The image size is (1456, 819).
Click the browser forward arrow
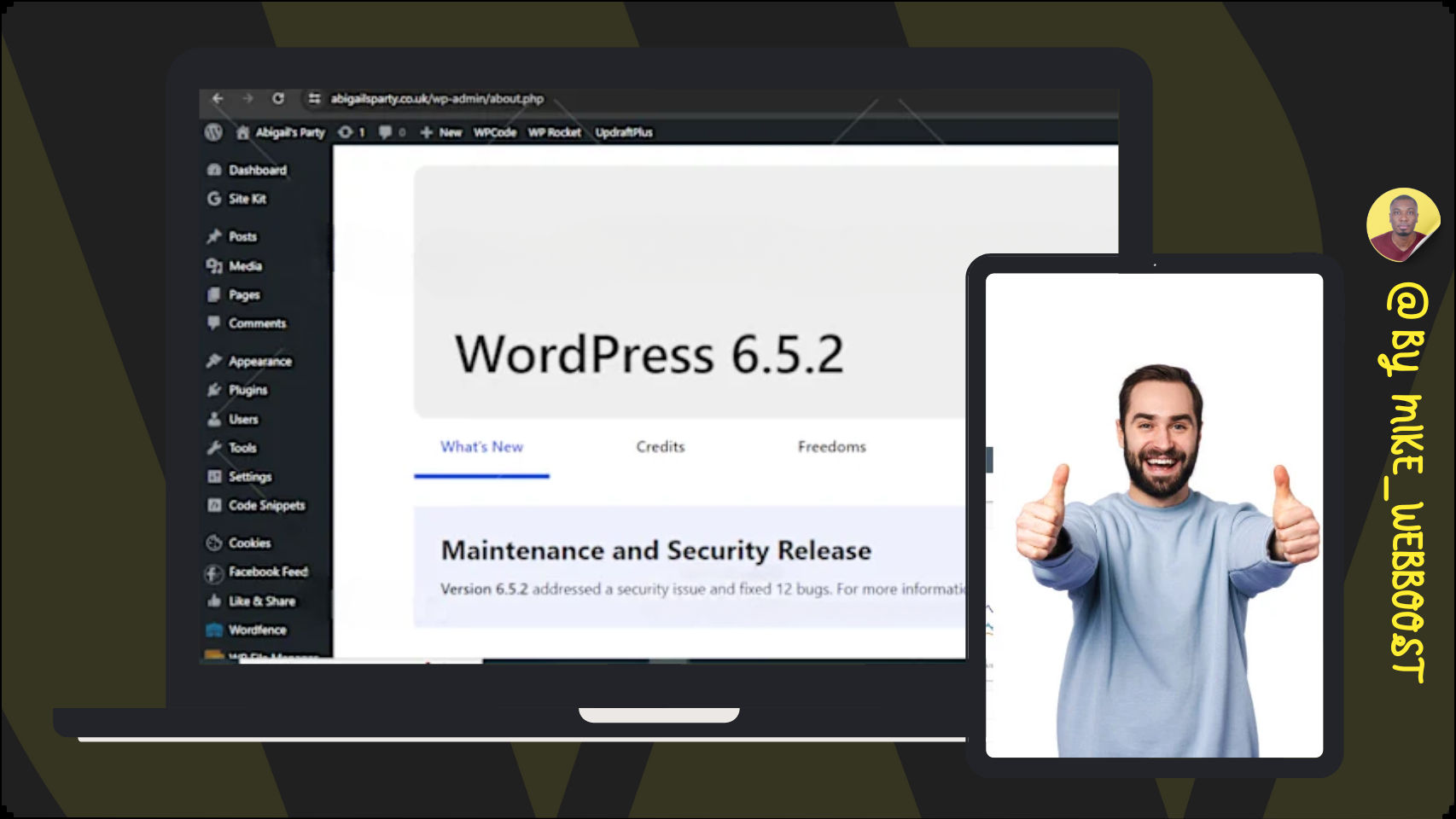click(248, 99)
